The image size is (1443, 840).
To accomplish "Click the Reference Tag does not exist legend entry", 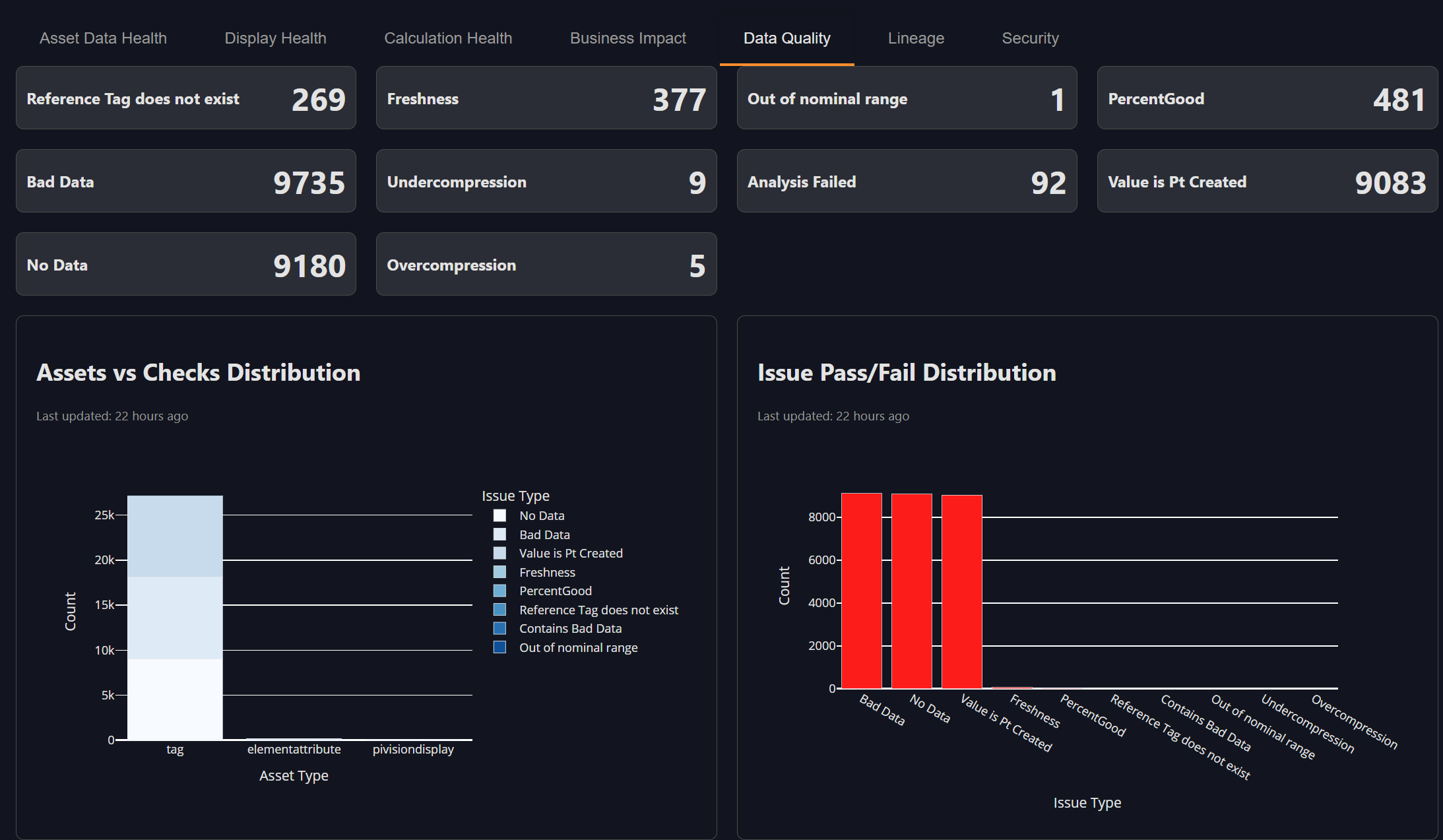I will [598, 610].
